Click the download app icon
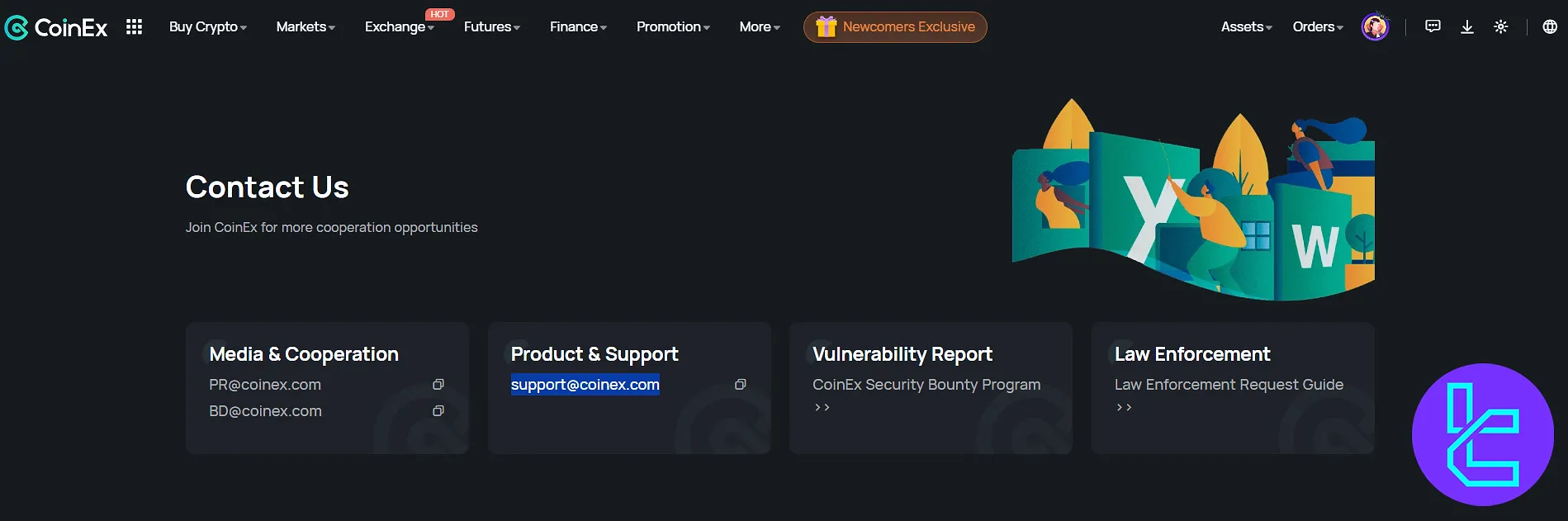Viewport: 1568px width, 521px height. coord(1467,27)
